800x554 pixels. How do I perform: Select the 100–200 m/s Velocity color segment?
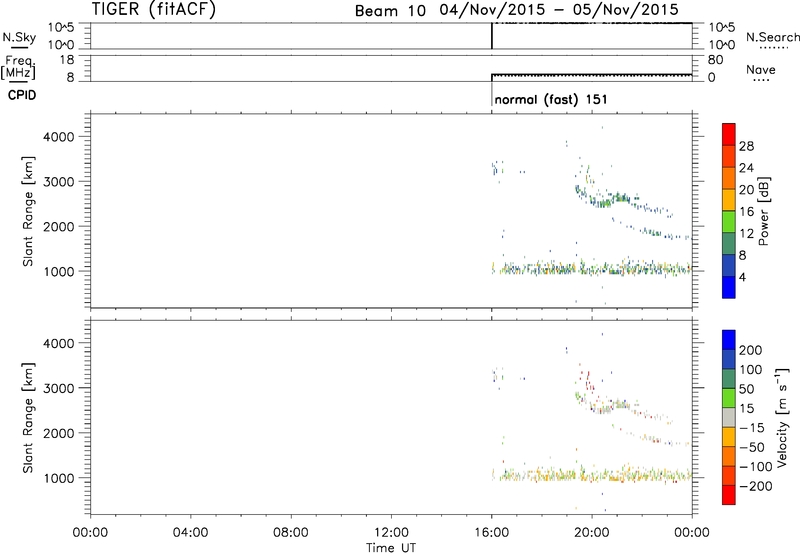(729, 360)
